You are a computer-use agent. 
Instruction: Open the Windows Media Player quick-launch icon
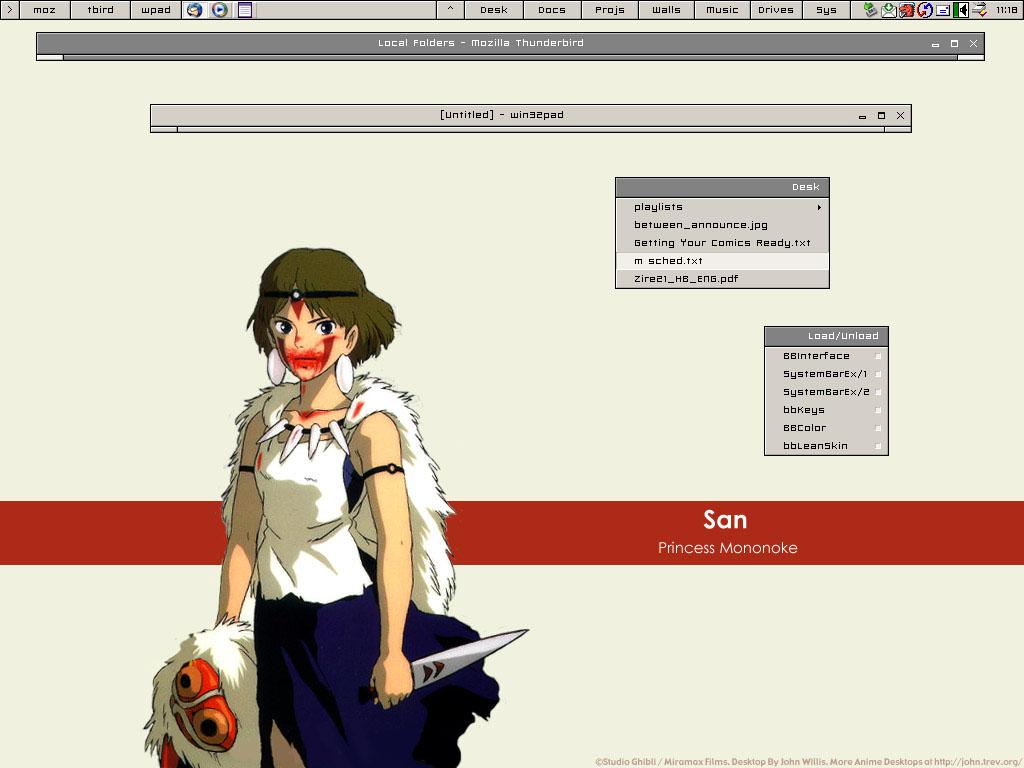point(219,10)
